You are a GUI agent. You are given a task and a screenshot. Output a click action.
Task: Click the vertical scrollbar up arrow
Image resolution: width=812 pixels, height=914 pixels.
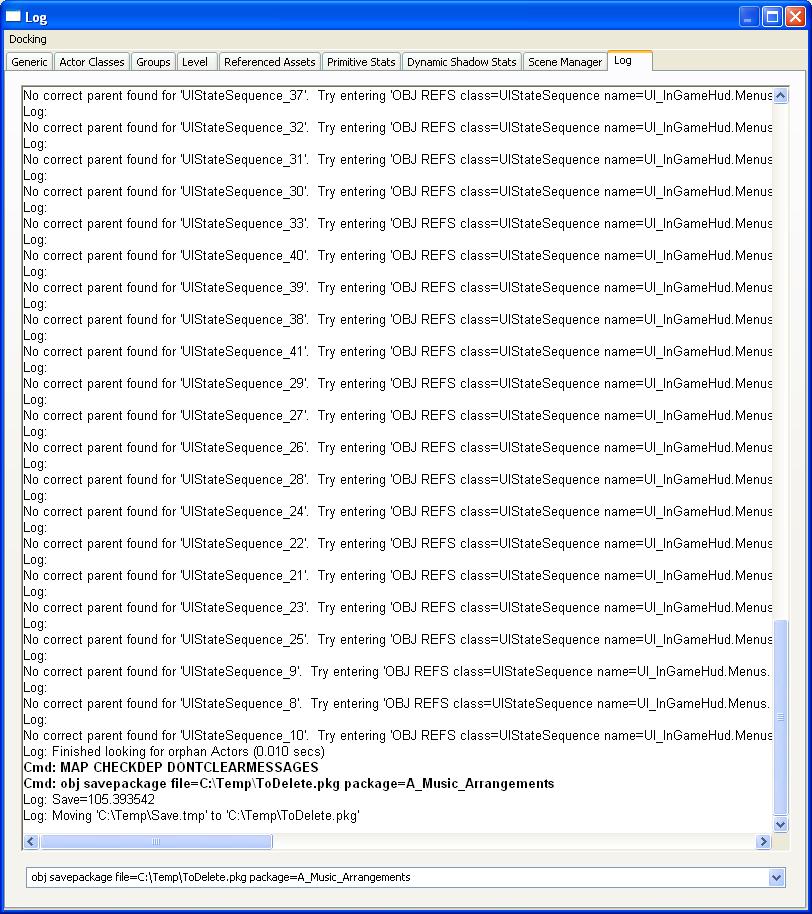click(x=781, y=97)
